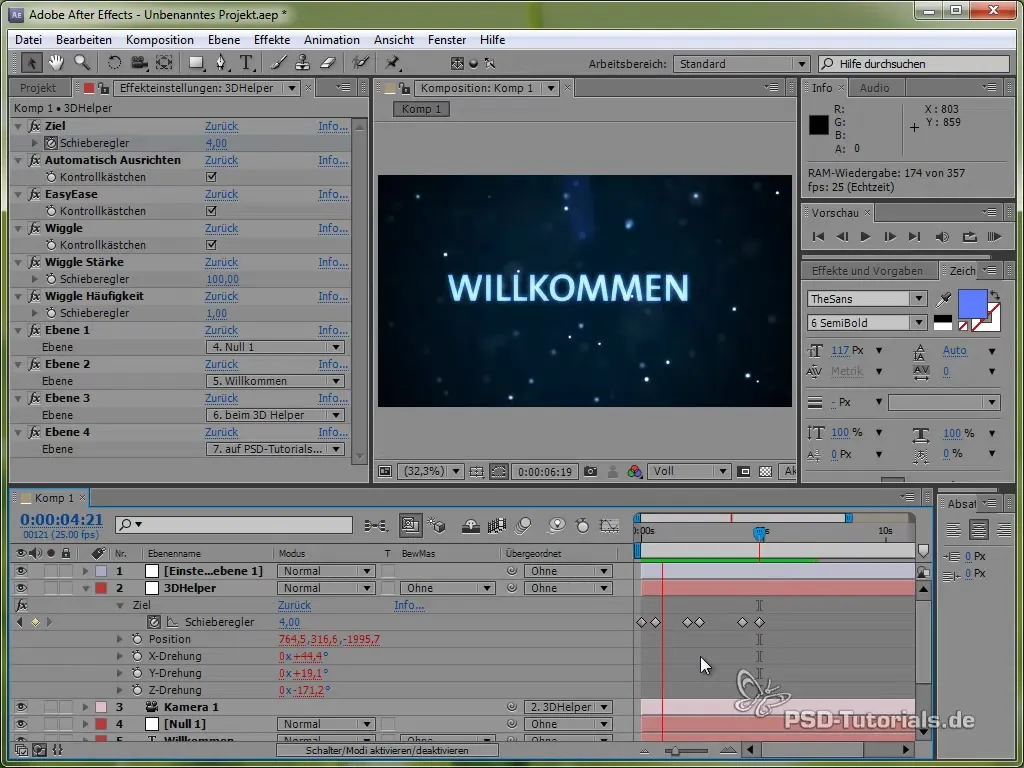
Task: Expand the Kamera 1 layer
Action: [85, 707]
